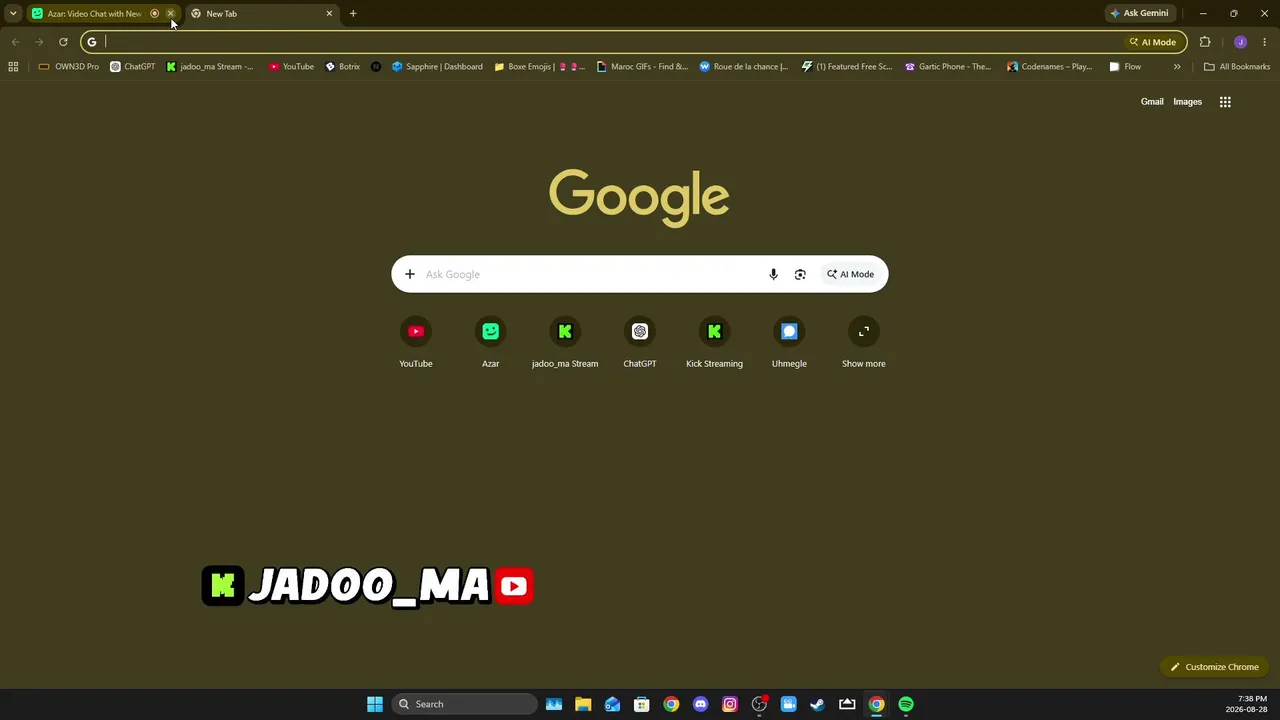Screen dimensions: 1280x720
Task: Go to Google Images link
Action: point(1187,102)
